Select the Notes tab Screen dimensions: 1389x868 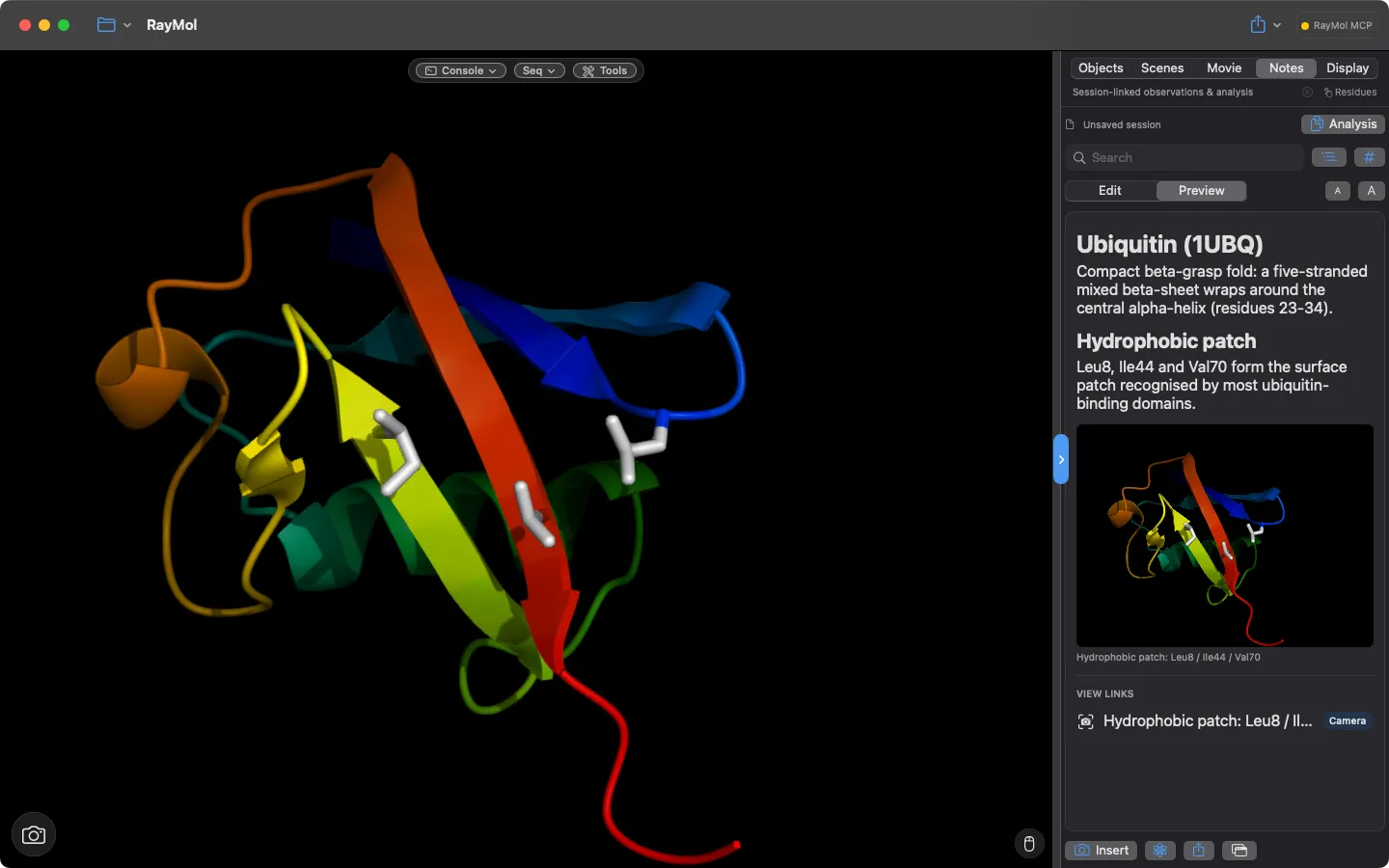coord(1286,68)
